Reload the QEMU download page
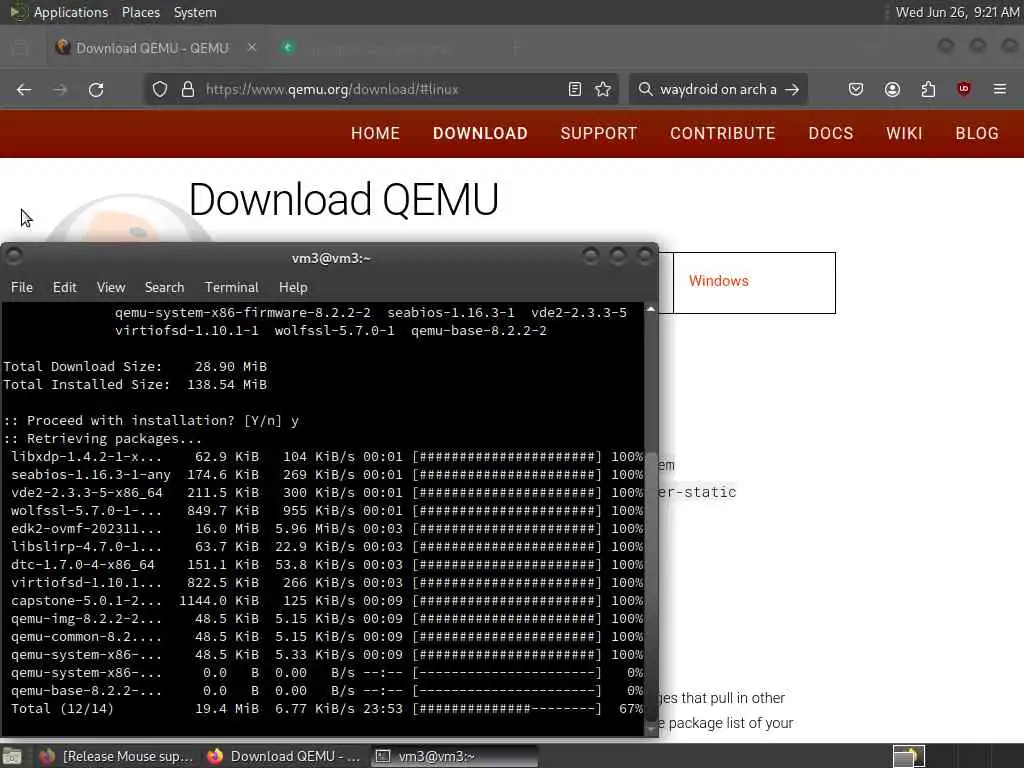This screenshot has width=1024, height=768. tap(96, 89)
